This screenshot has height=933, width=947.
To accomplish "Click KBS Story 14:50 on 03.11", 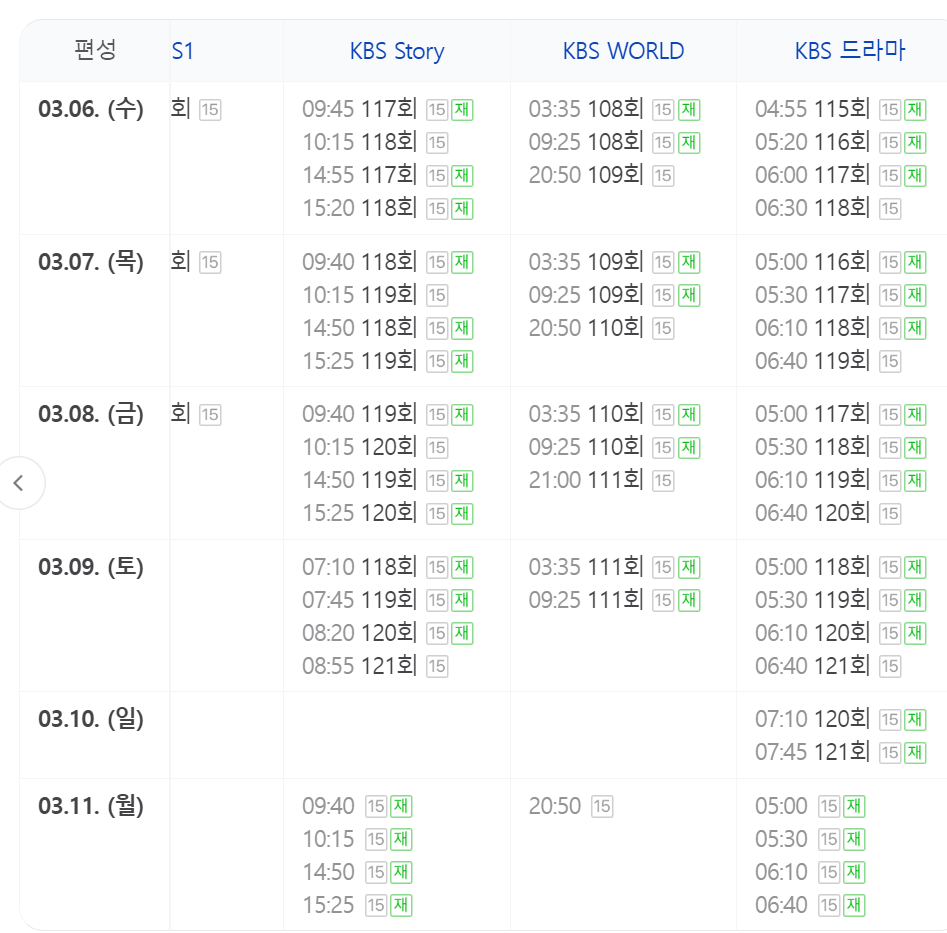I will point(357,872).
